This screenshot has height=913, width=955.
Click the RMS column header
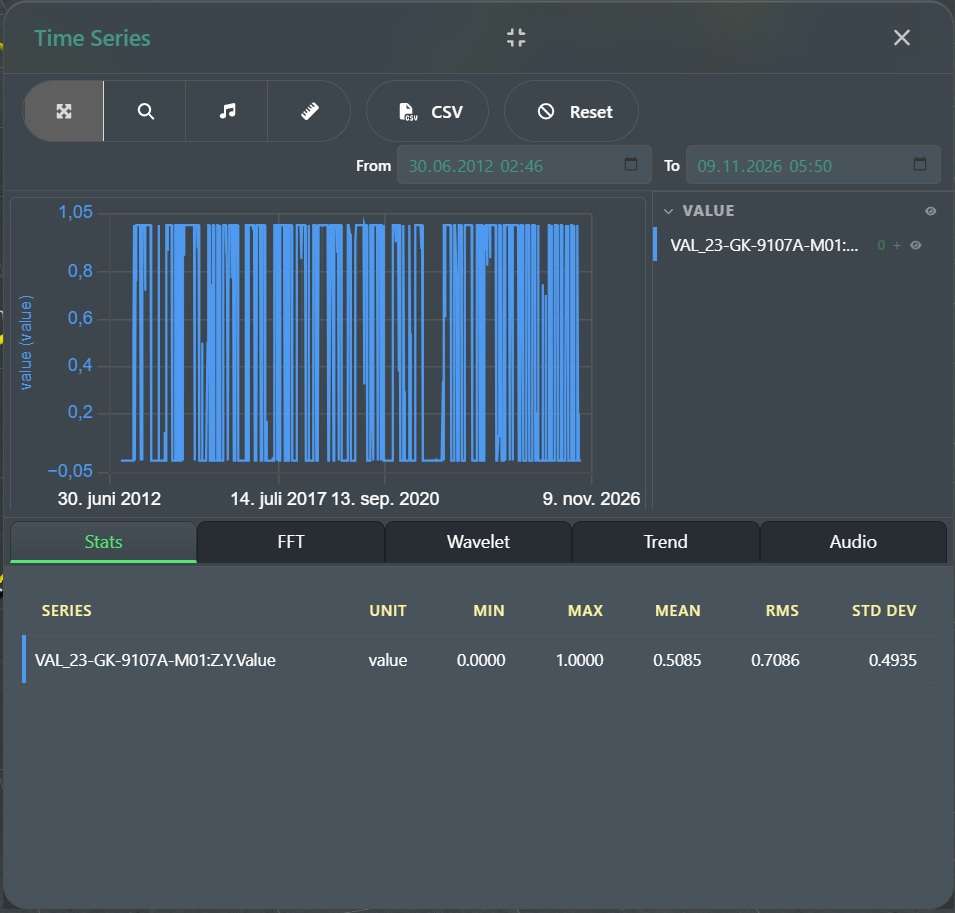tap(781, 610)
